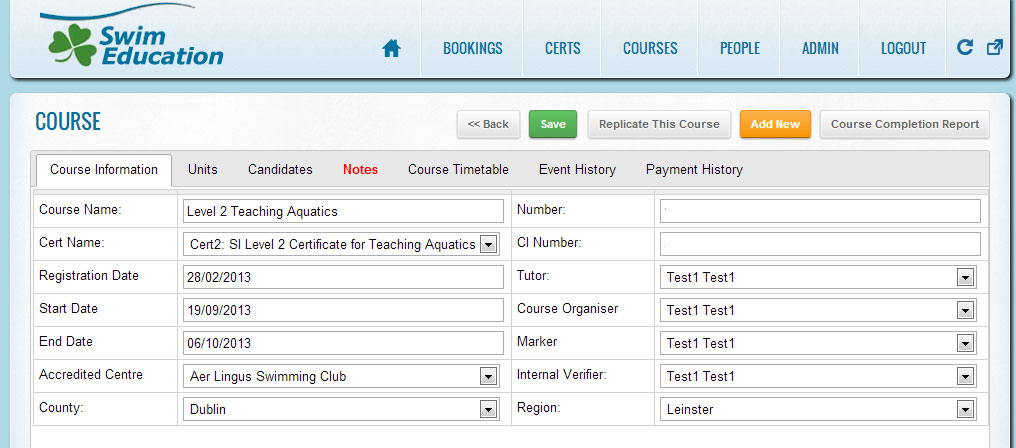
Task: Expand the Accredited Centre dropdown
Action: 488,377
